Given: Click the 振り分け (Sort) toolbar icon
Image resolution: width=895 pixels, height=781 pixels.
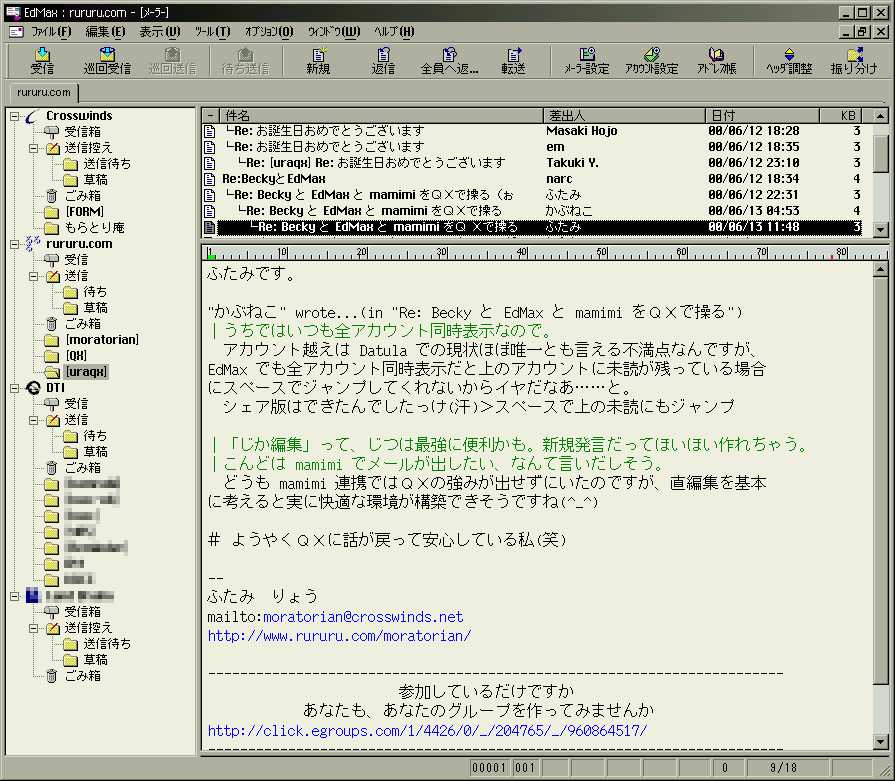Looking at the screenshot, I should [854, 61].
